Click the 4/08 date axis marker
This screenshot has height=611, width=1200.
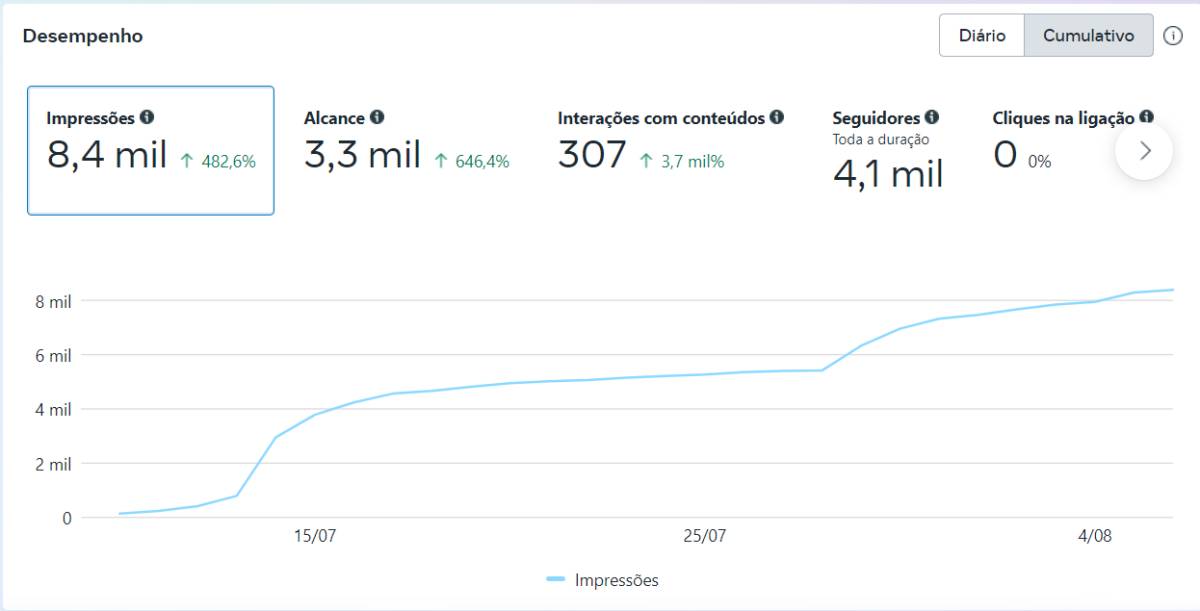coord(1095,536)
